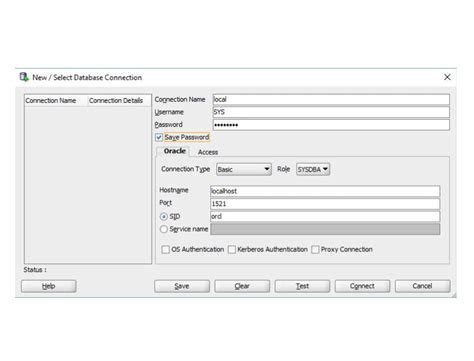Screen dimensions: 474x361
Task: Click the Username field with SYS
Action: [x=331, y=112]
